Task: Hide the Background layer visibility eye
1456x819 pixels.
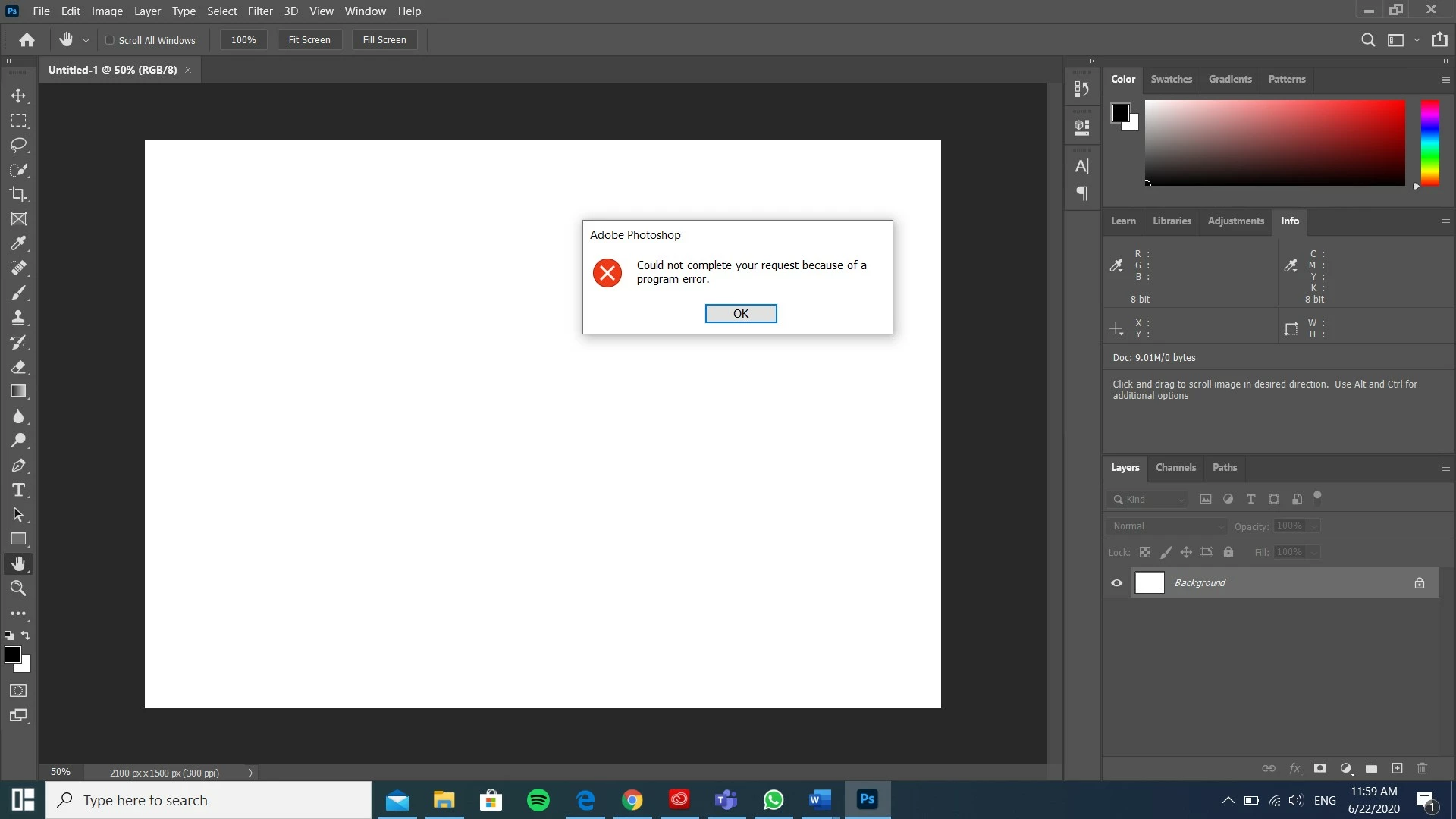Action: click(x=1117, y=583)
